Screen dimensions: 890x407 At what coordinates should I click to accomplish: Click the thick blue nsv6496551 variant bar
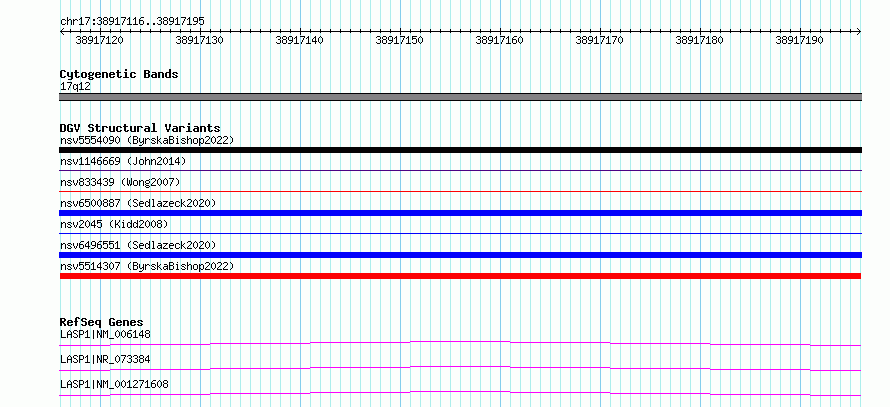[460, 255]
